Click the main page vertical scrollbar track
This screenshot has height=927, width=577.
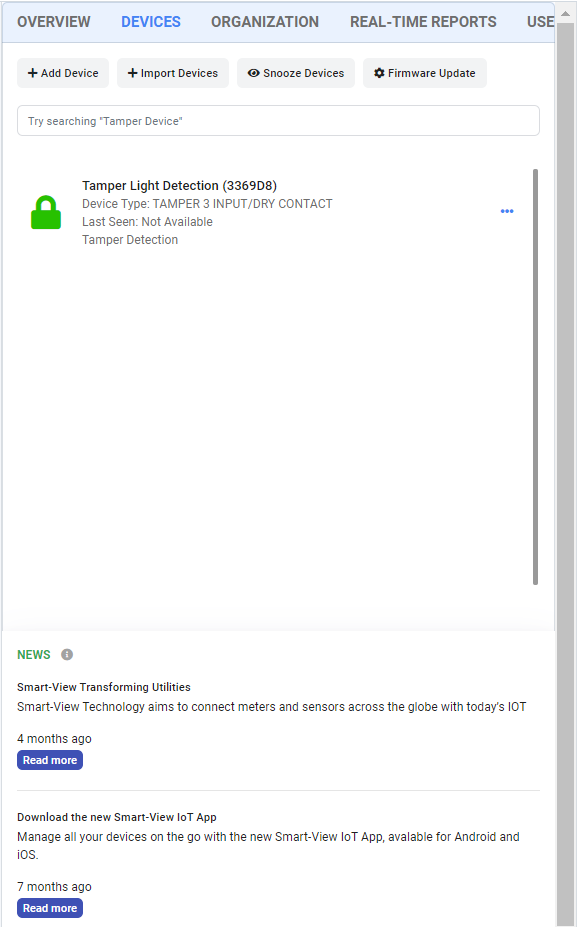click(x=566, y=473)
